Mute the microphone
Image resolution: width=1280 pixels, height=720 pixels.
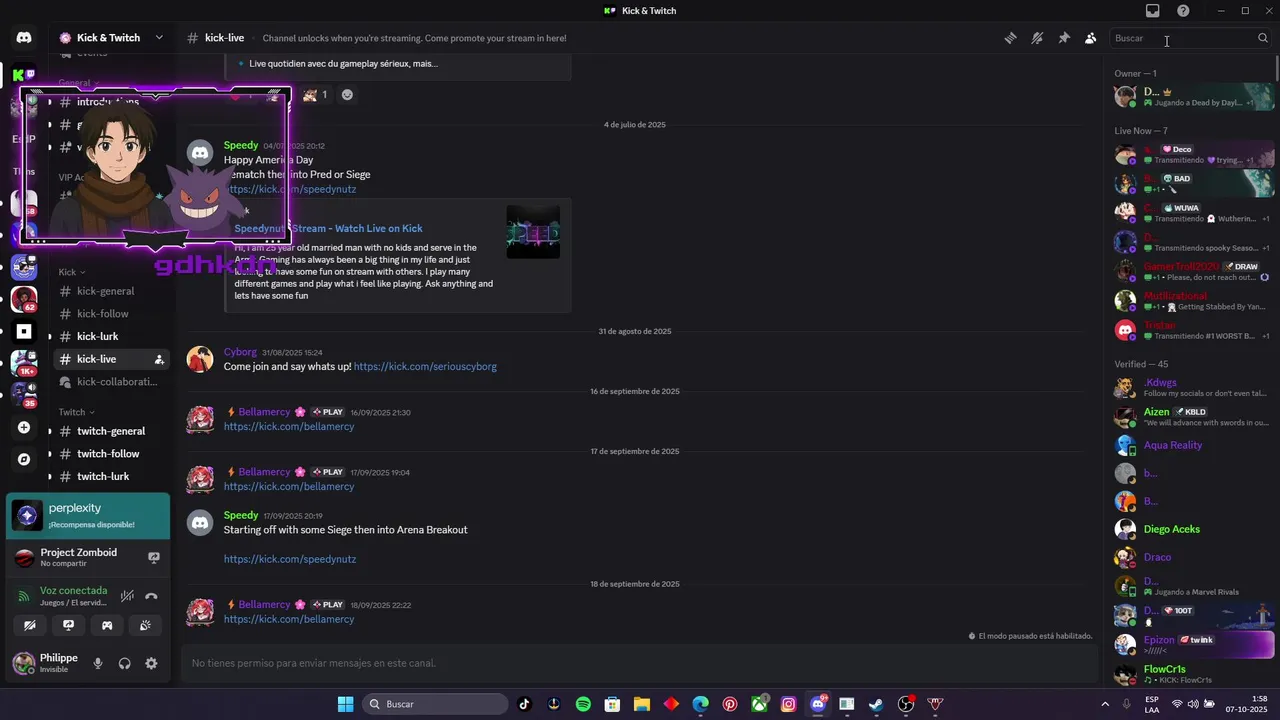point(98,663)
